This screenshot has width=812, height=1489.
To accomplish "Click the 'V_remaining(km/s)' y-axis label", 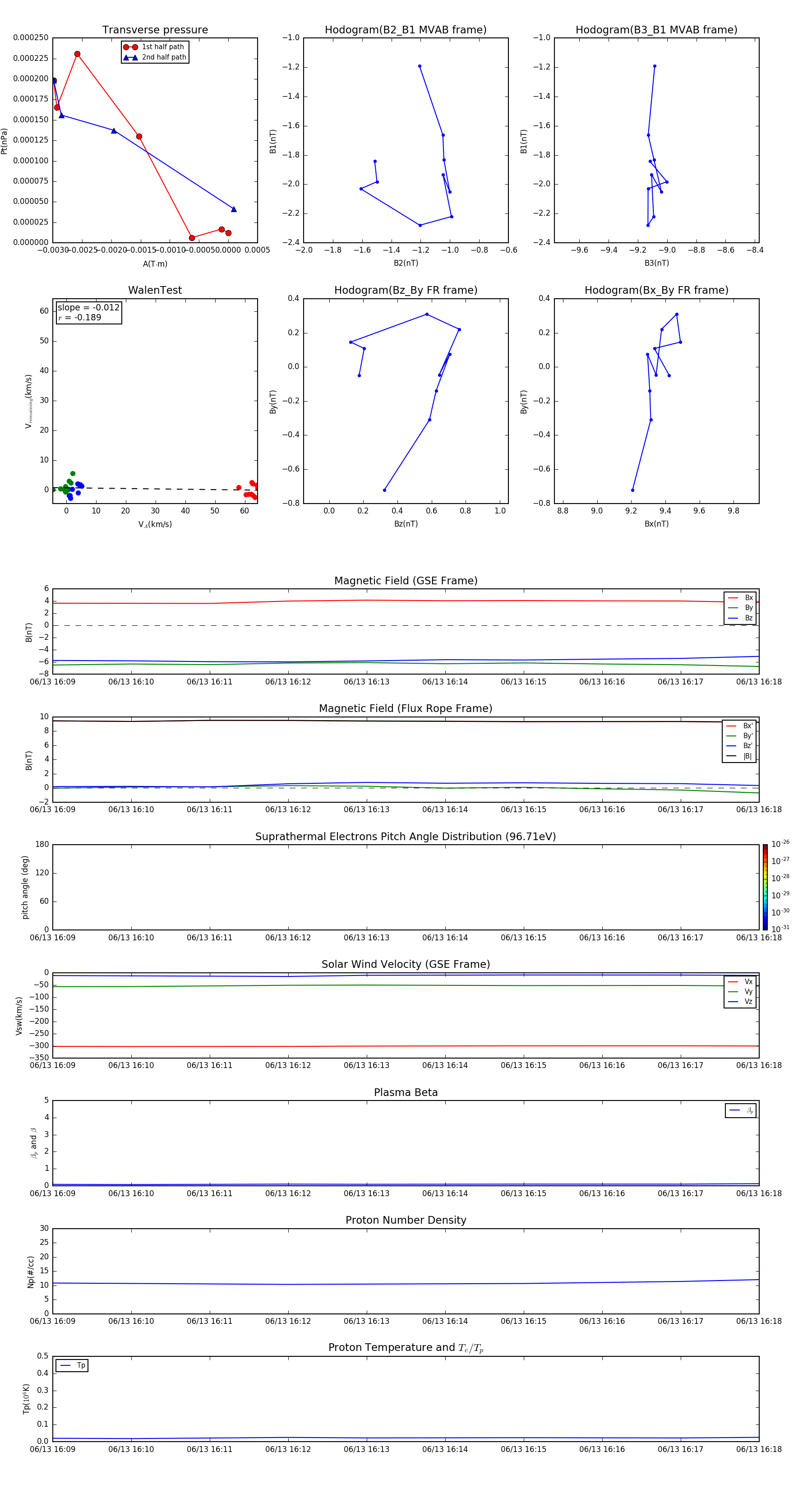I will (x=28, y=401).
